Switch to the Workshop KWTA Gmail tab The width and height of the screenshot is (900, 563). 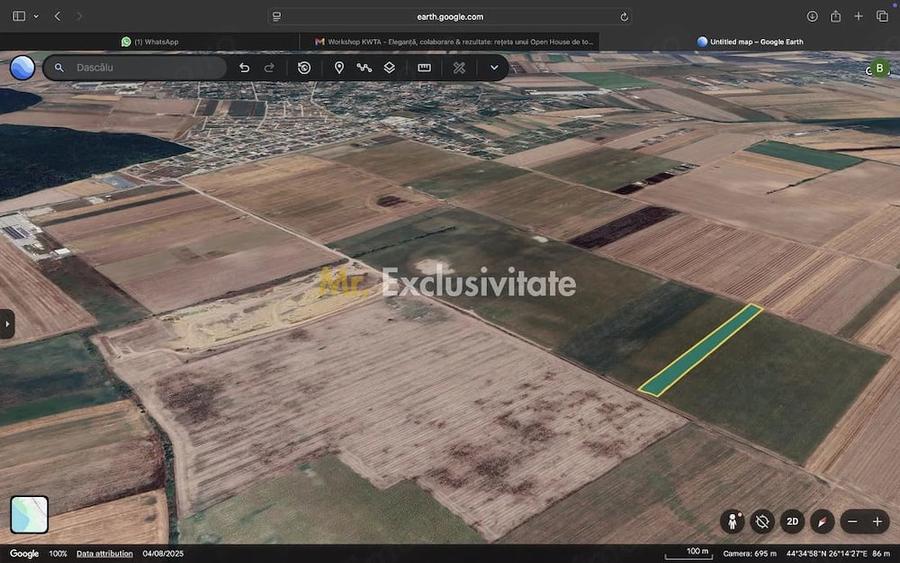[x=449, y=42]
